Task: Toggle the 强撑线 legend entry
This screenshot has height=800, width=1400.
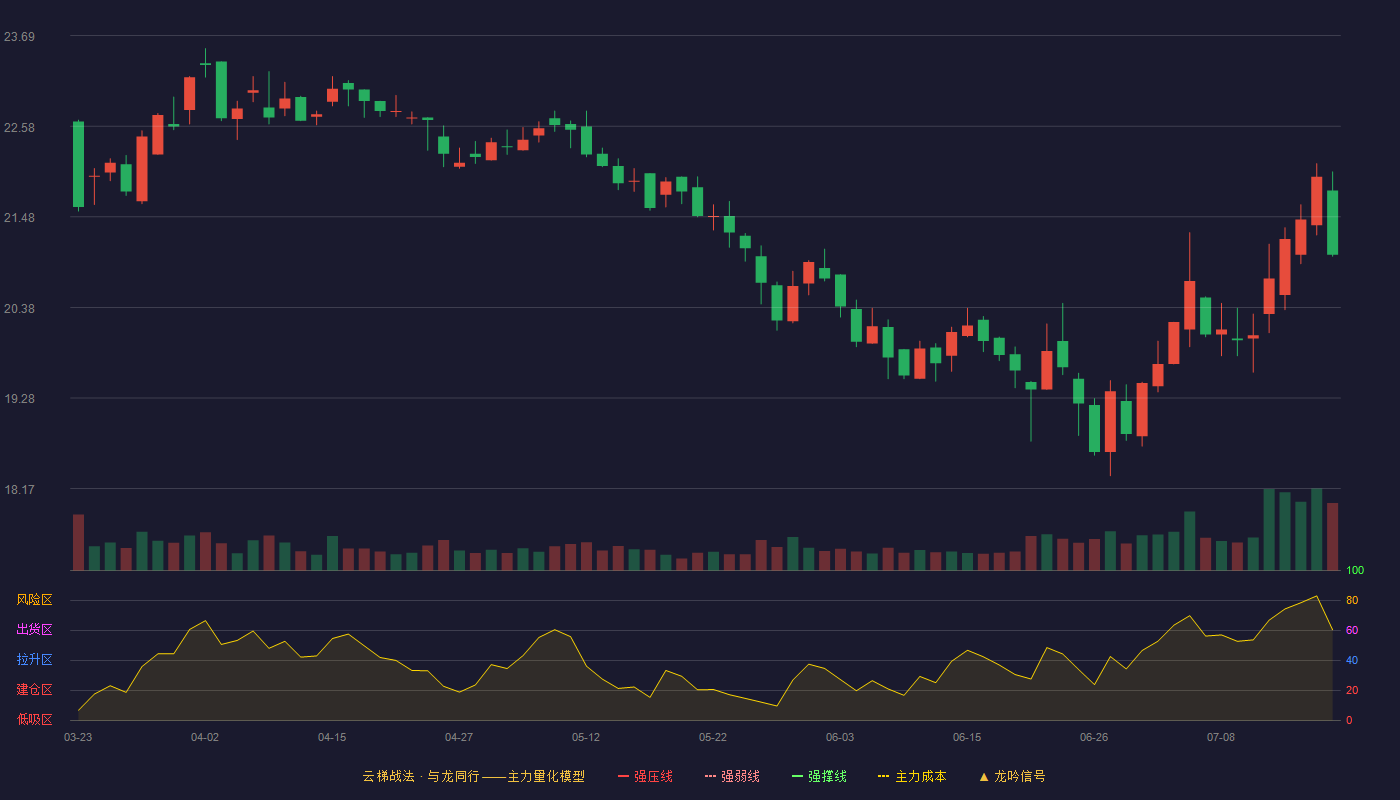Action: (819, 776)
